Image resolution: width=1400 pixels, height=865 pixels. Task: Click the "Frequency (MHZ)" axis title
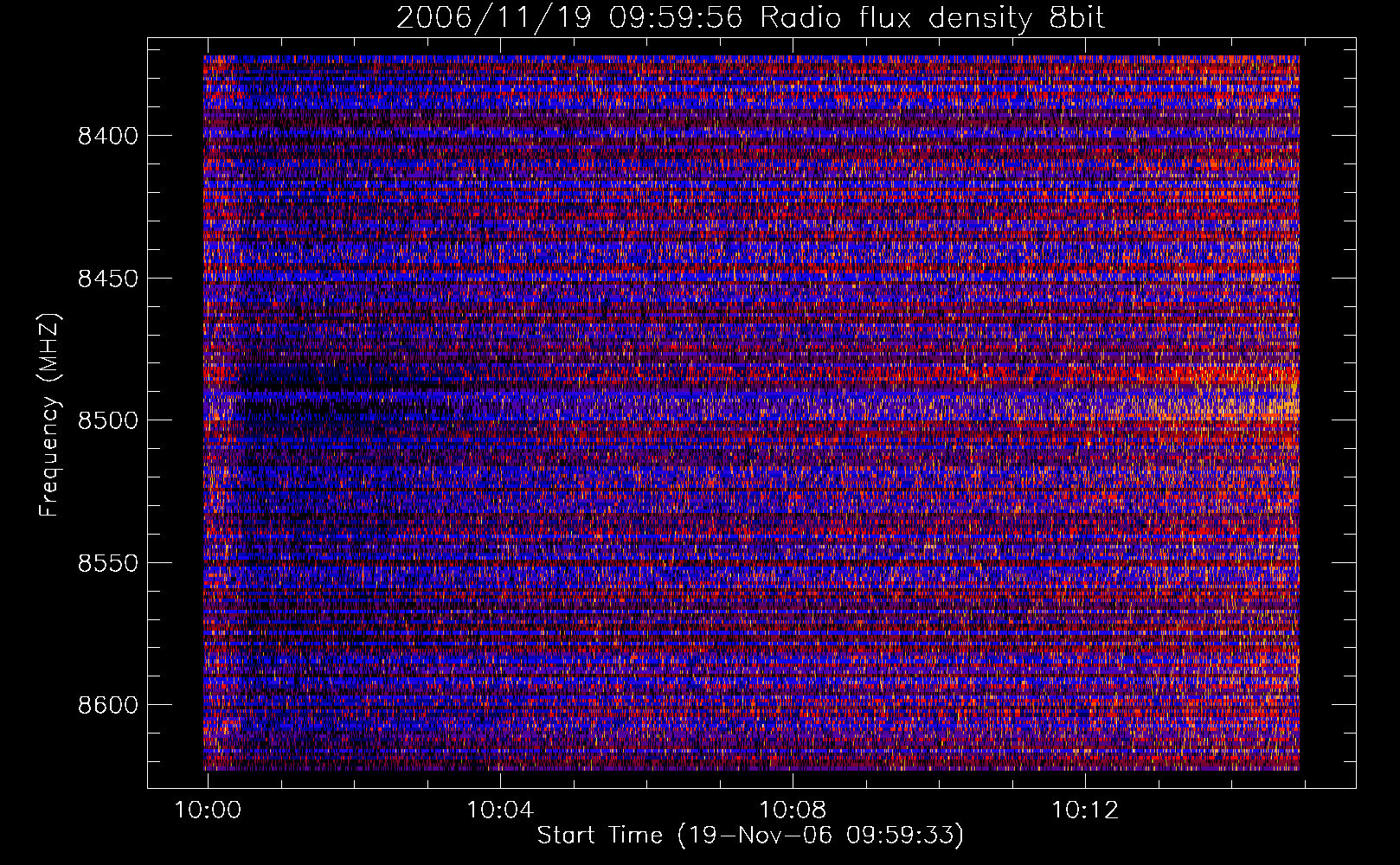[49, 415]
